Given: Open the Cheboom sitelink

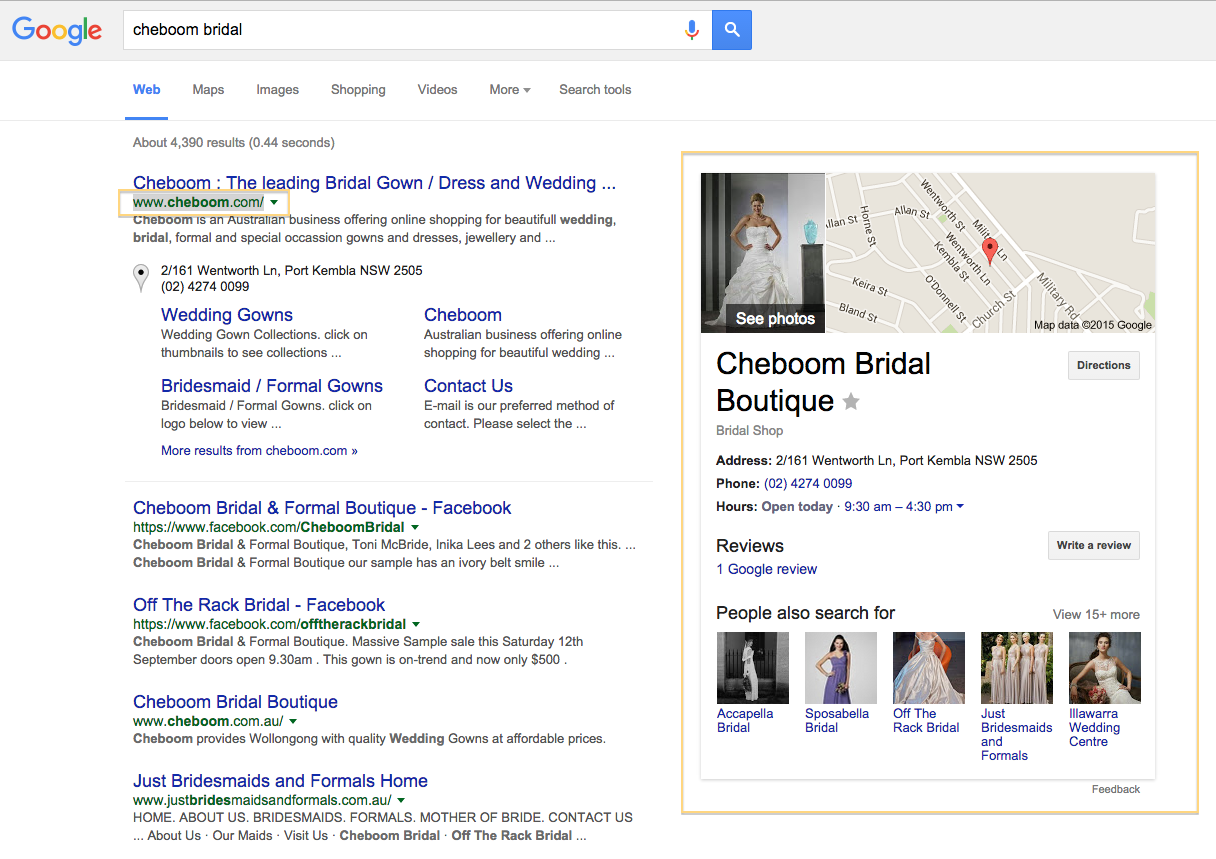Looking at the screenshot, I should pos(463,315).
